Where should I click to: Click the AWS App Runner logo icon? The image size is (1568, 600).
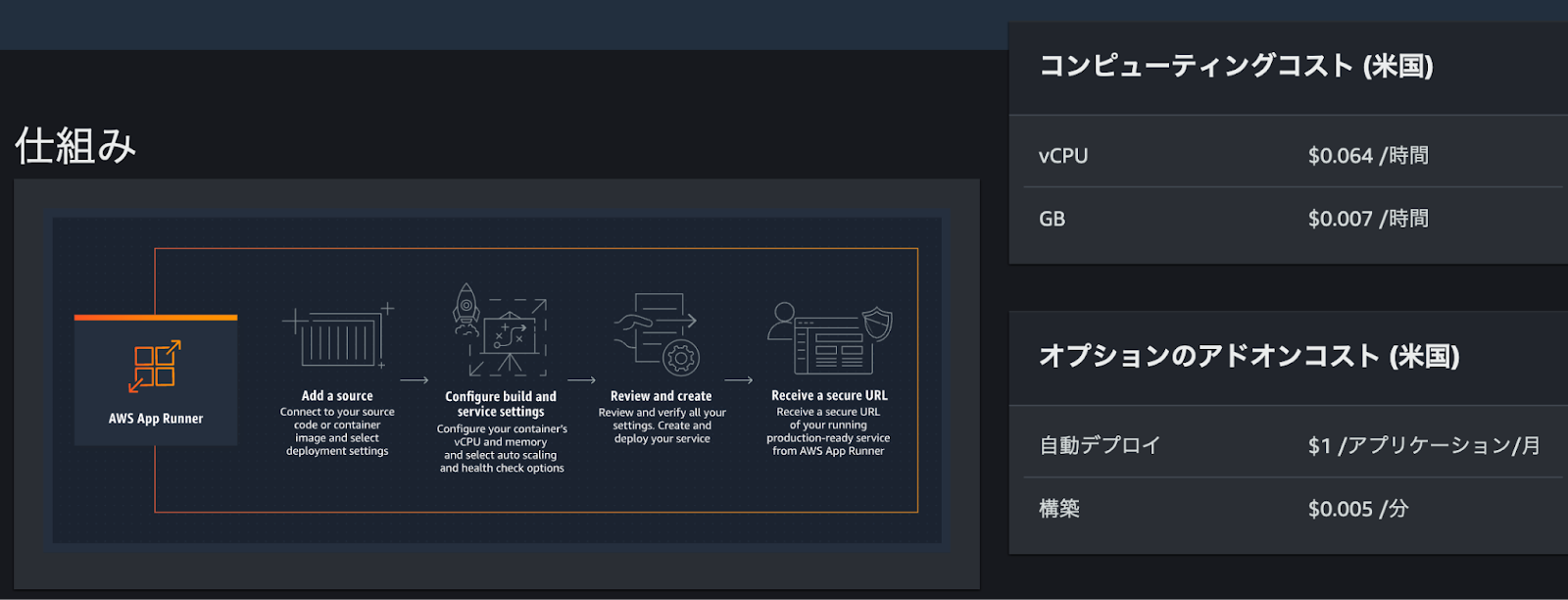click(x=155, y=367)
